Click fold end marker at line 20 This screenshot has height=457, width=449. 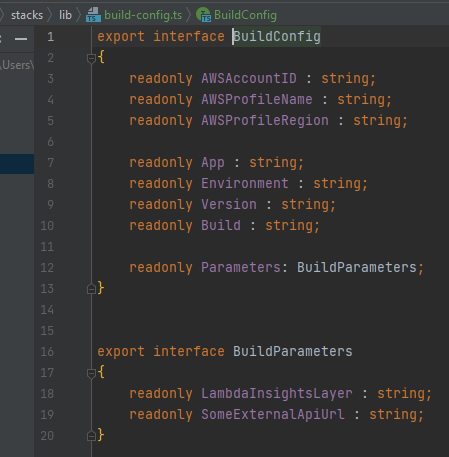pyautogui.click(x=91, y=436)
